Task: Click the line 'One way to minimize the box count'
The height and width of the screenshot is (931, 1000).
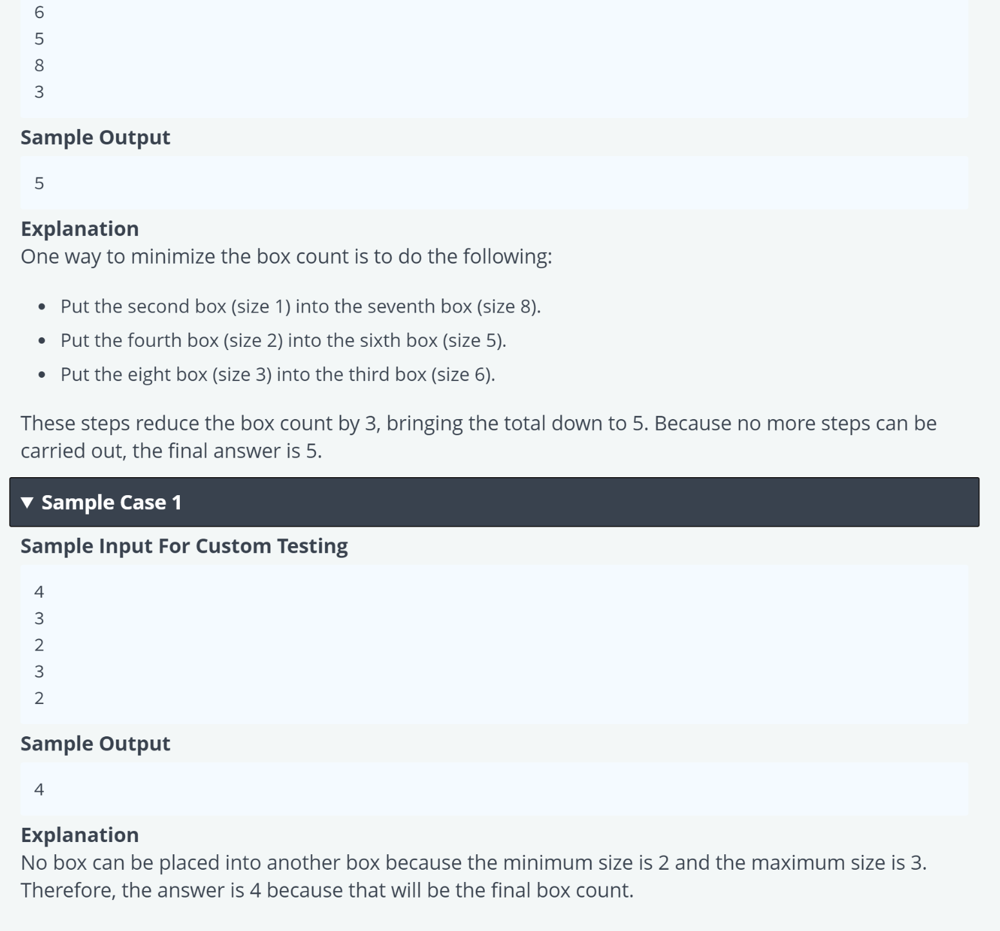Action: (286, 256)
